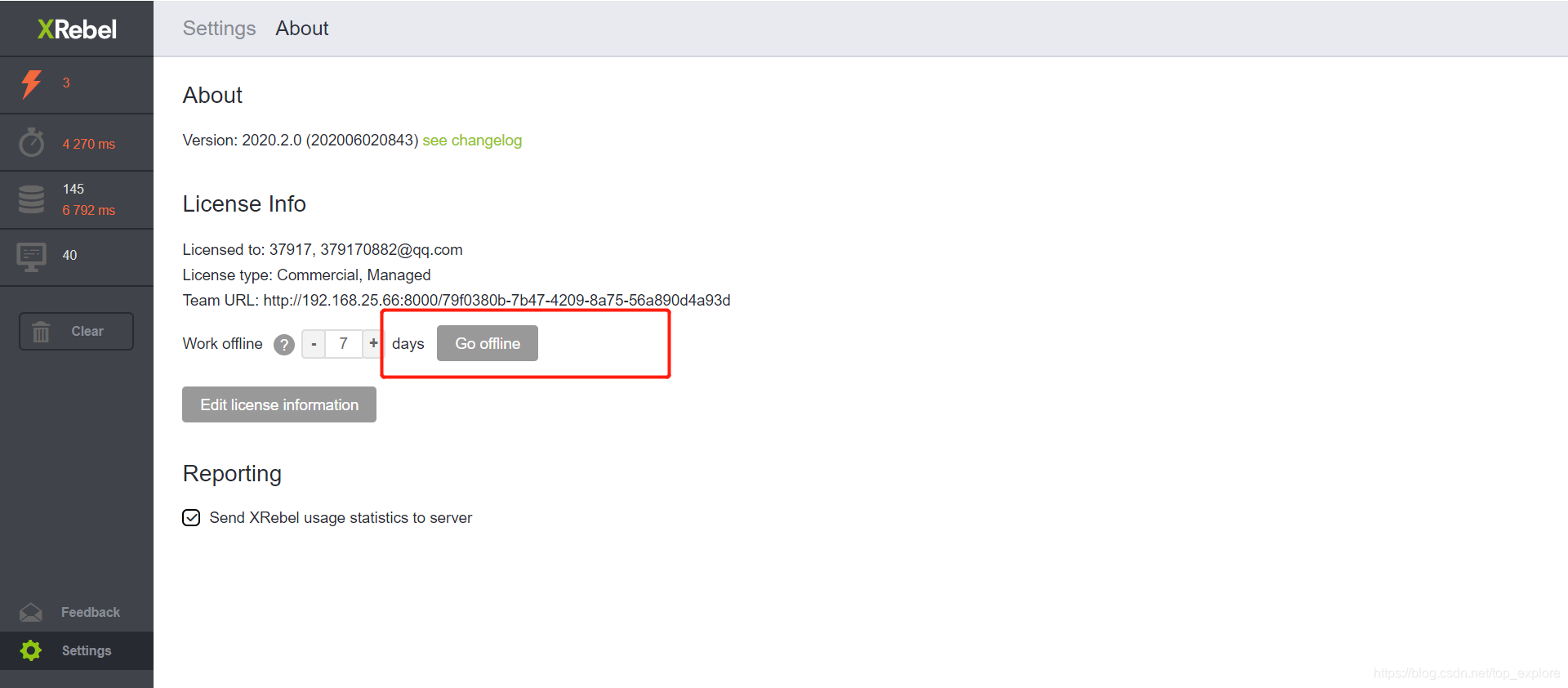Open the database IO queries panel
Viewport: 1568px width, 688px height.
[32, 199]
